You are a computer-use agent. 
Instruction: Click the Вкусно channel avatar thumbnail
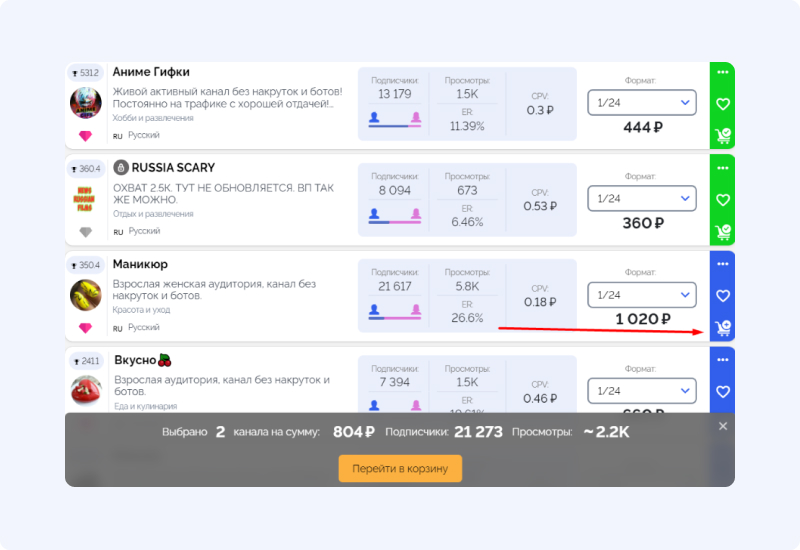pos(86,390)
